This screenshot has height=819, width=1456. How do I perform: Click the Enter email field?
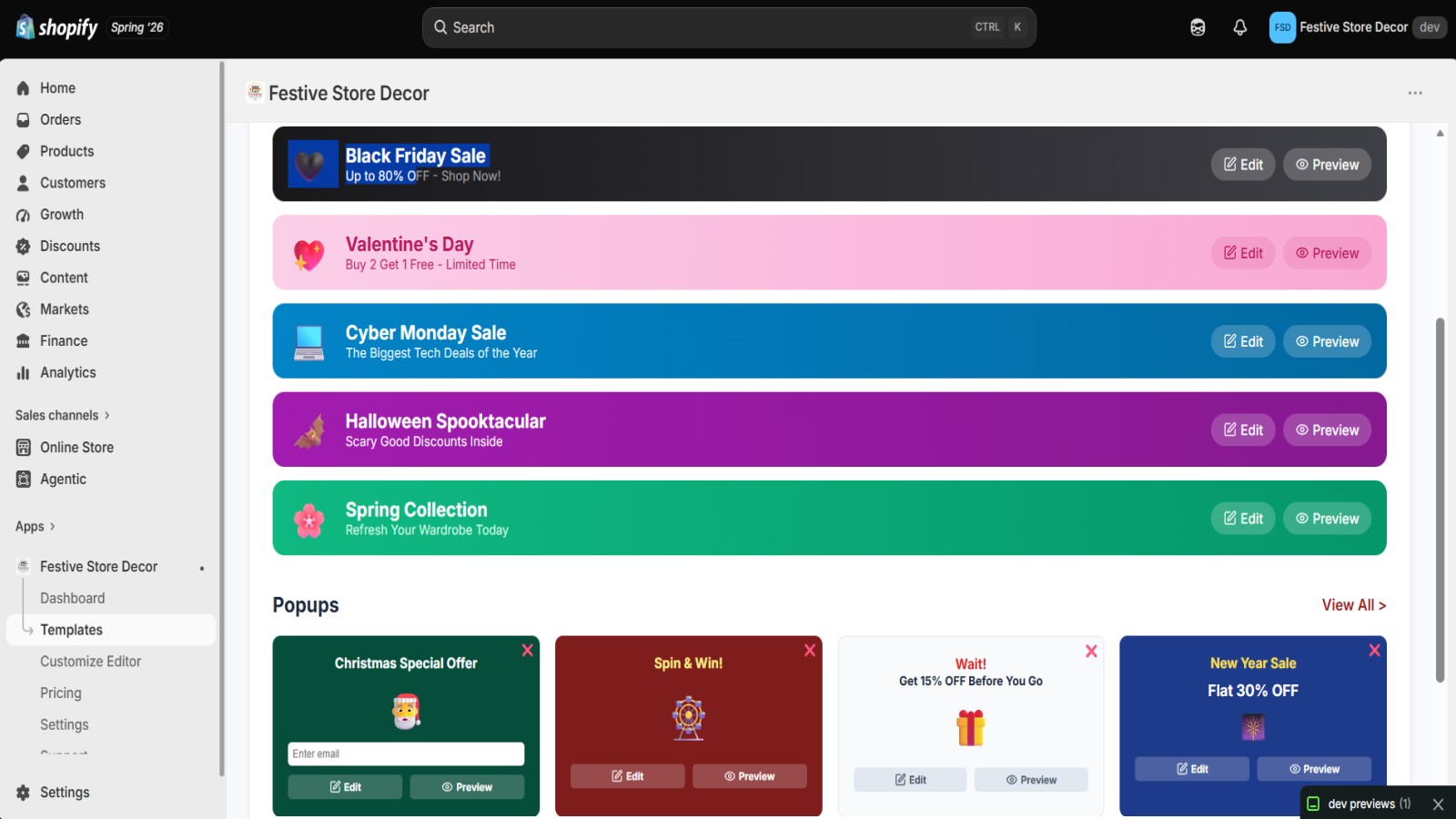click(x=406, y=754)
